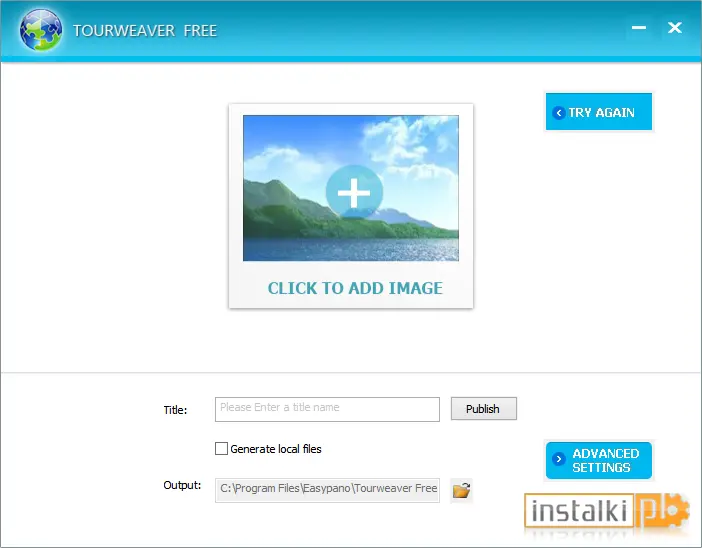Click the Publish button
Image resolution: width=702 pixels, height=548 pixels.
[x=484, y=409]
